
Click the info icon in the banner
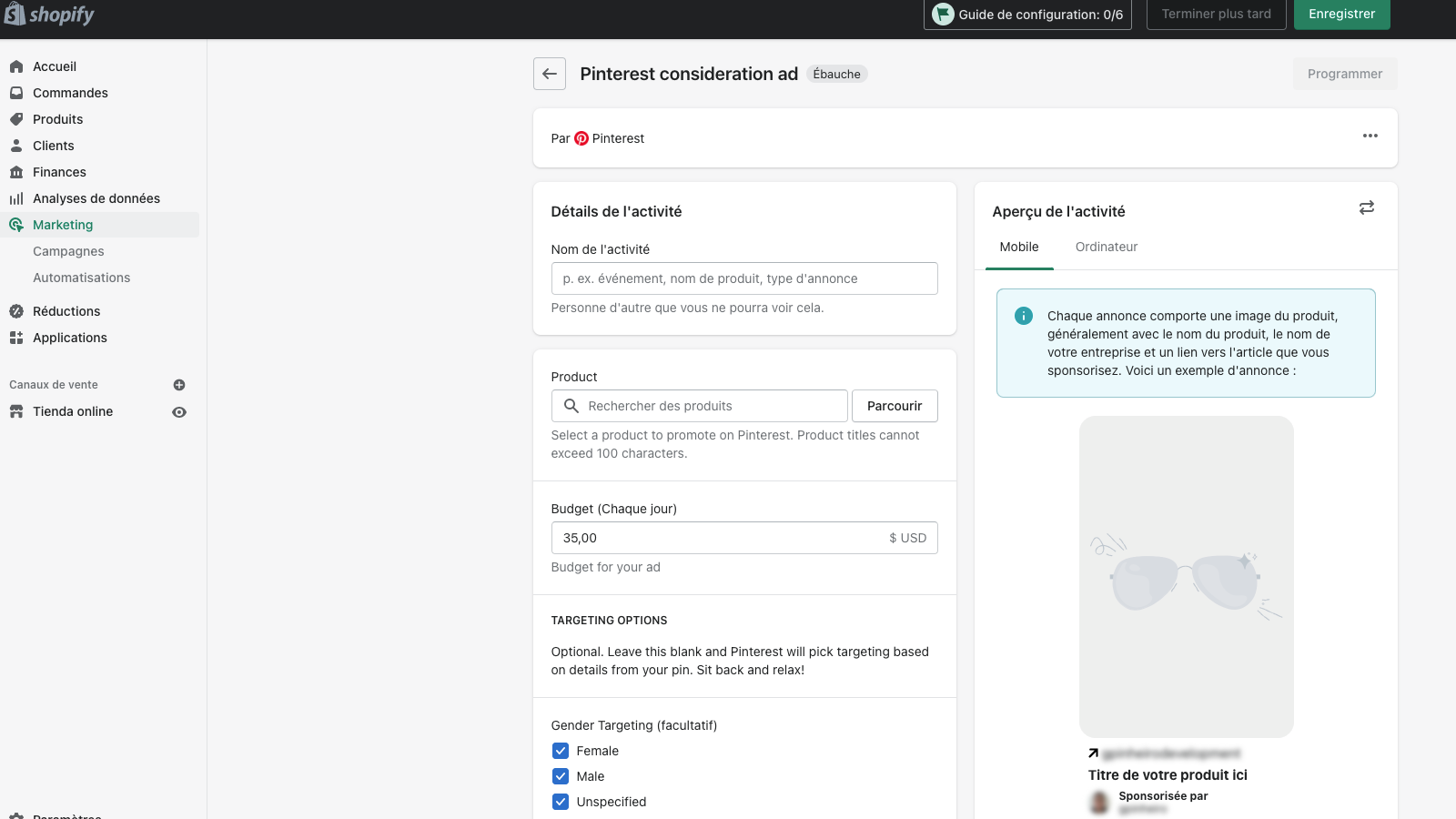[1024, 316]
